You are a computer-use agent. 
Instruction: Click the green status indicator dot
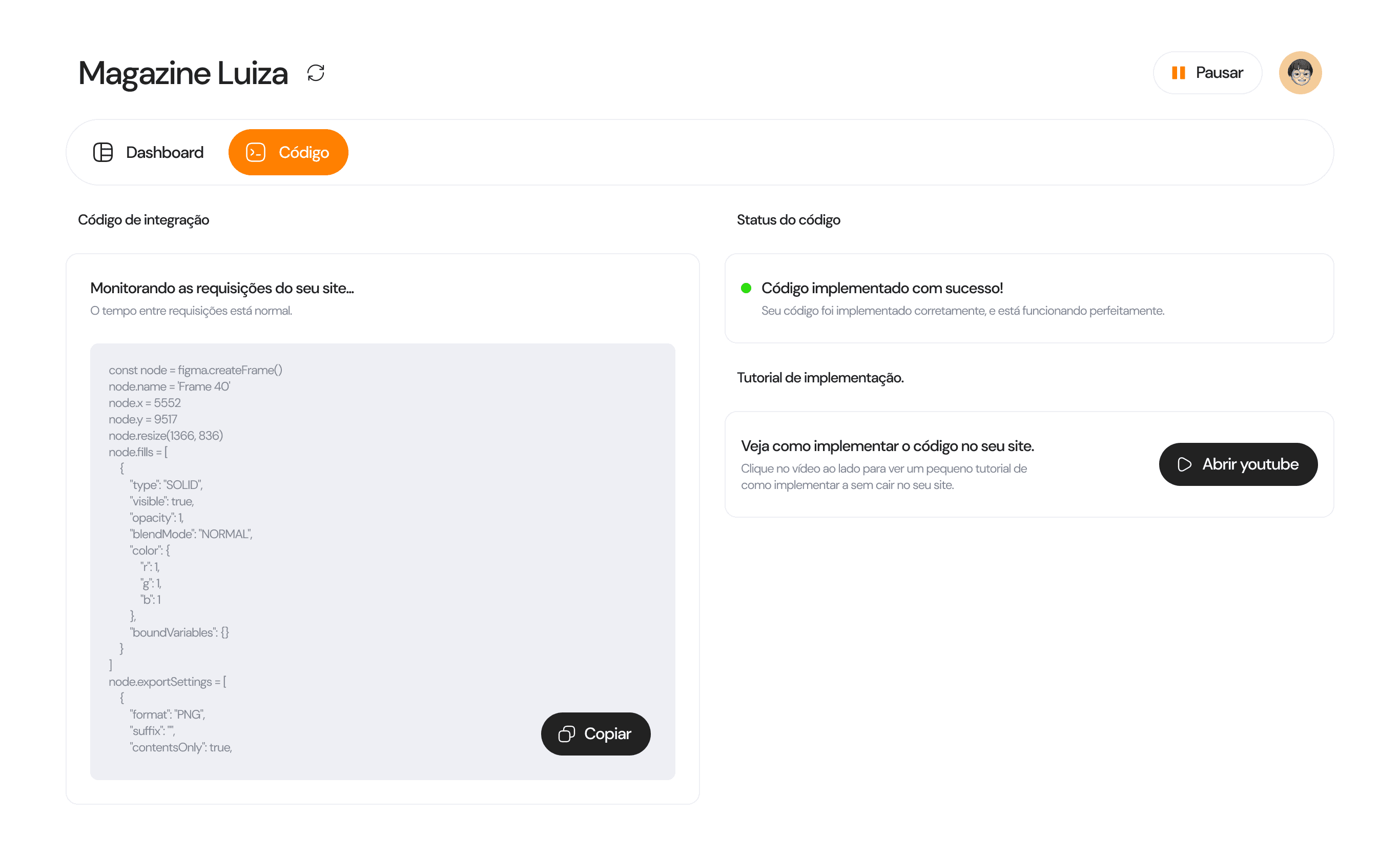[746, 288]
